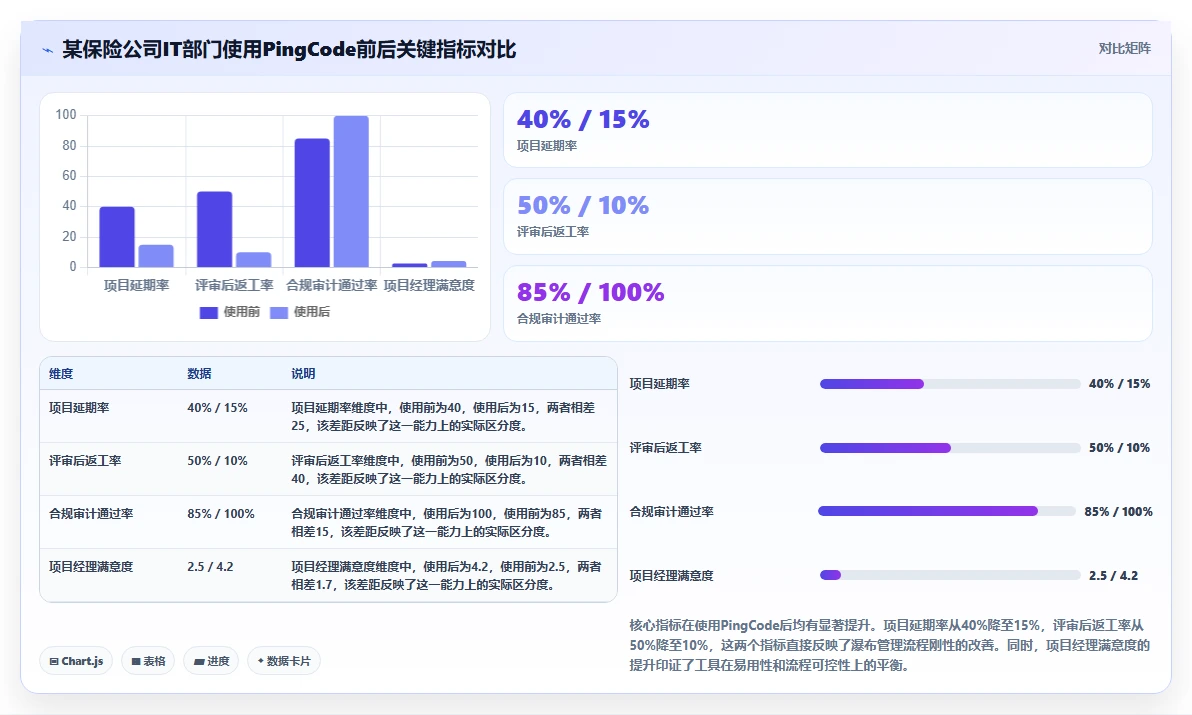Viewport: 1192px width, 715px height.
Task: Toggle the 使用前 legend swatch
Action: [208, 312]
